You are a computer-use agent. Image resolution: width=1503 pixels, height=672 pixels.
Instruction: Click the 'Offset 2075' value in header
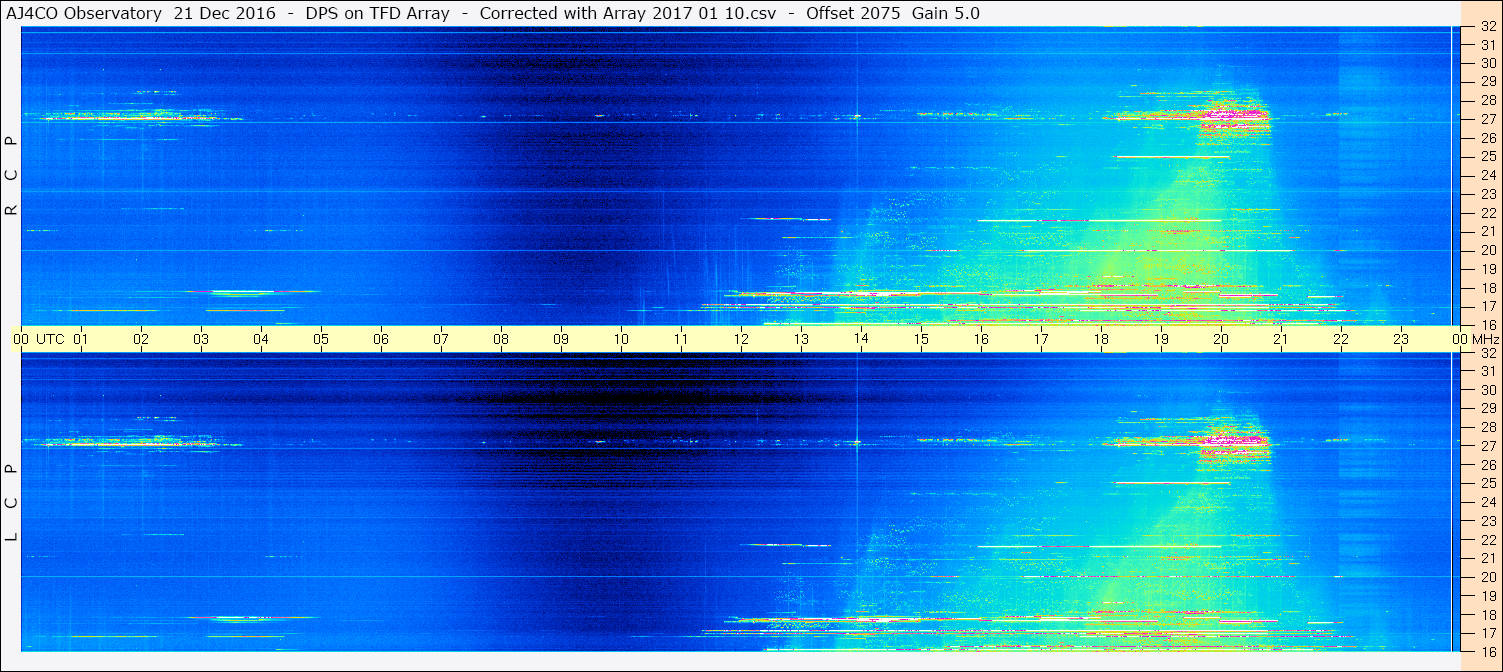[854, 13]
